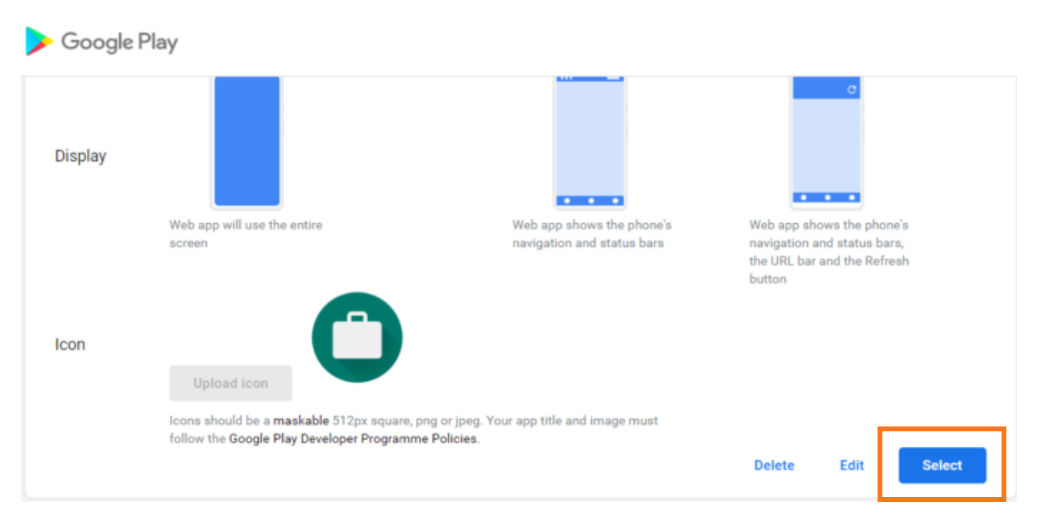The image size is (1063, 526).
Task: Select the full-screen display phone illustration
Action: click(x=247, y=141)
